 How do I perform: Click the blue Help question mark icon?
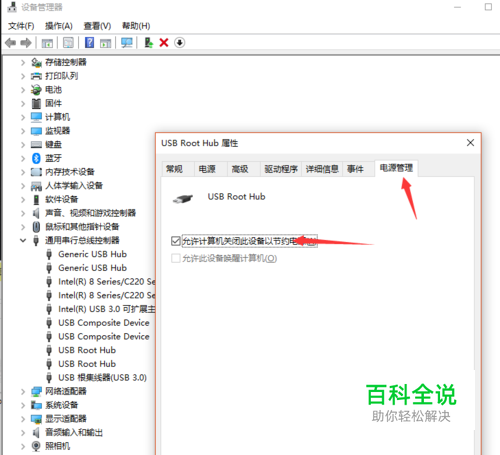[89, 43]
